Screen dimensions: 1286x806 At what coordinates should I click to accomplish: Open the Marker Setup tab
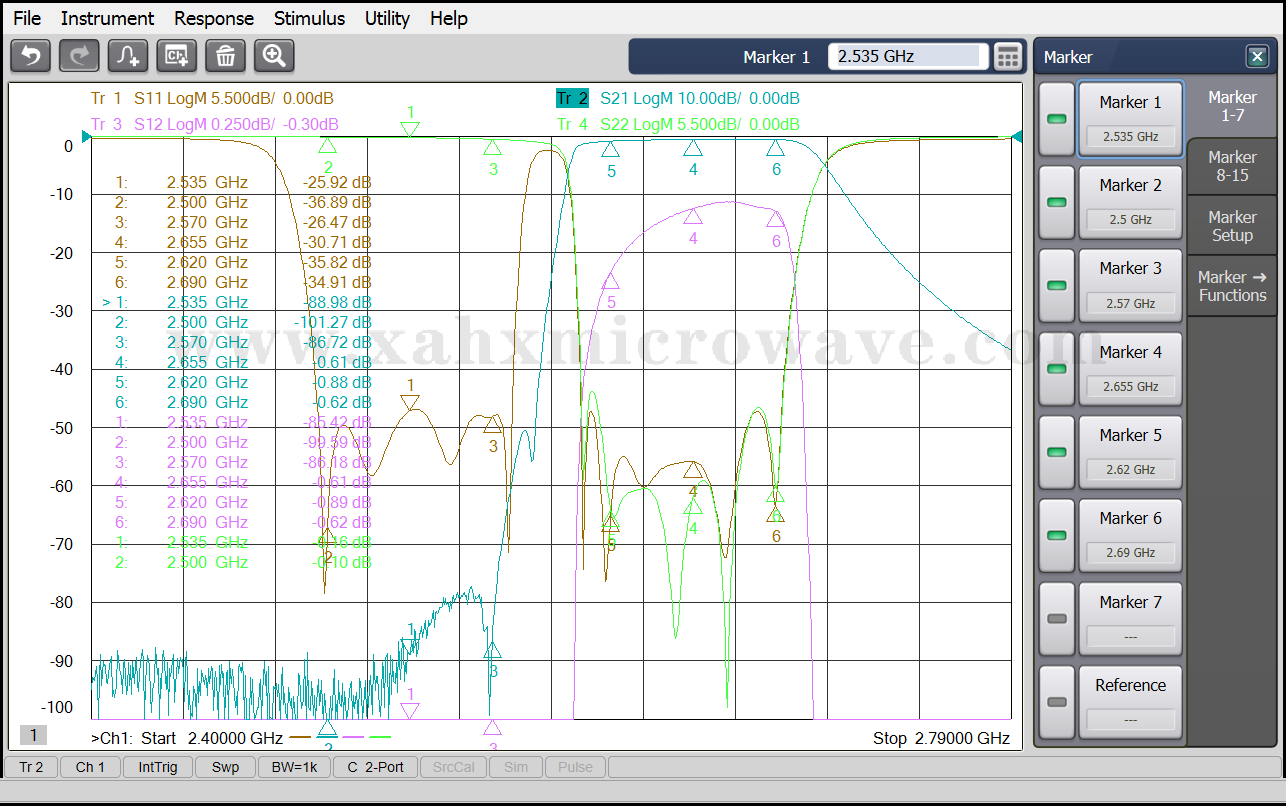pyautogui.click(x=1231, y=226)
